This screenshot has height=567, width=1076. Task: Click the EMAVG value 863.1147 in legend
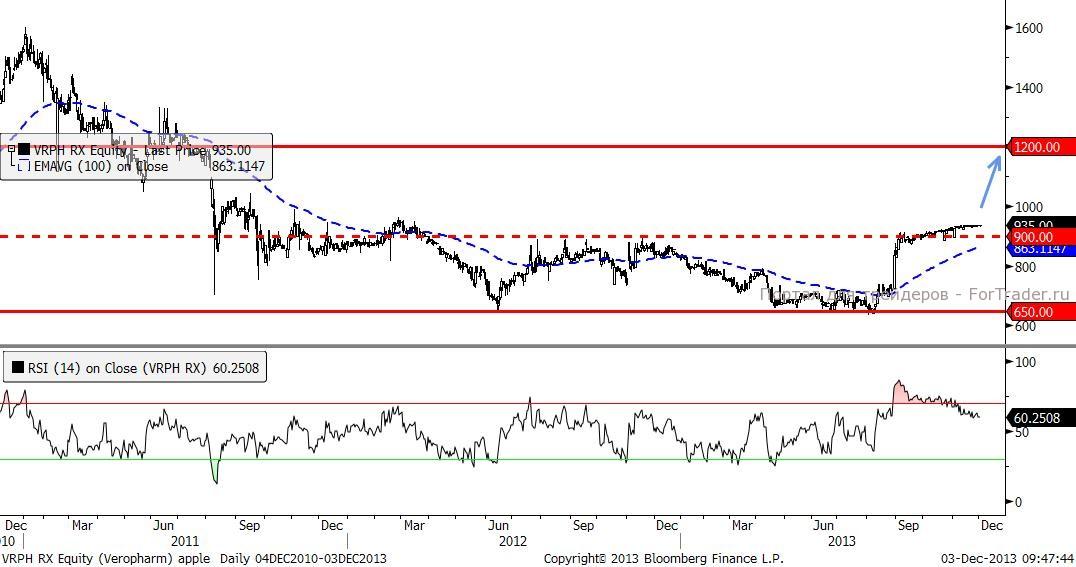pos(238,166)
